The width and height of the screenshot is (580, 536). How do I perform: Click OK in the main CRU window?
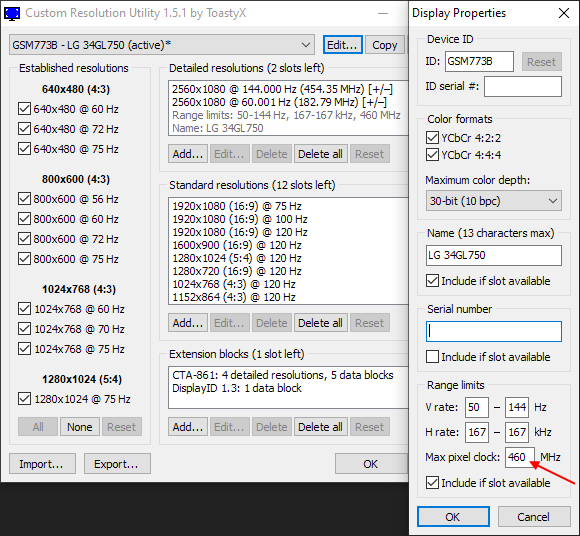pos(371,463)
